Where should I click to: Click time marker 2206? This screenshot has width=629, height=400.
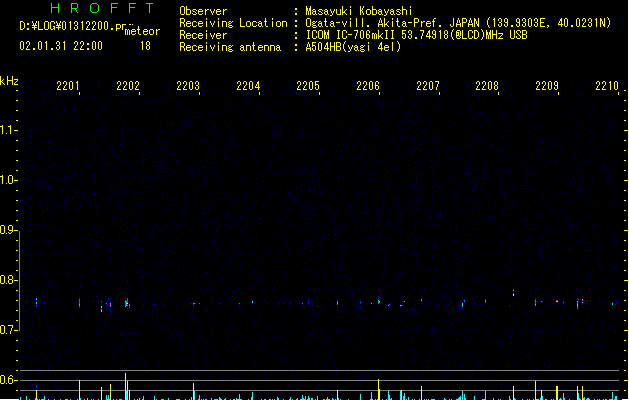368,86
